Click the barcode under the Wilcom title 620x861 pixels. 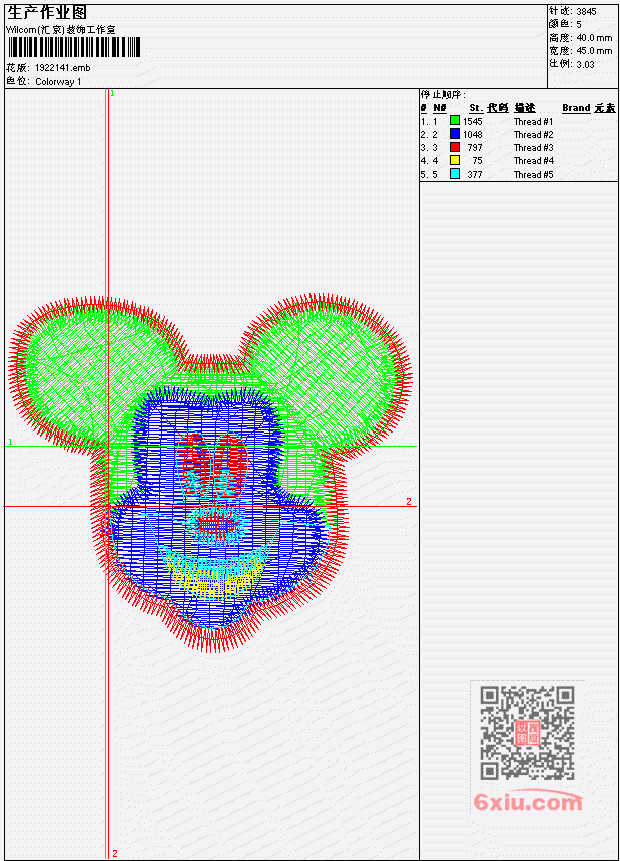pos(74,47)
